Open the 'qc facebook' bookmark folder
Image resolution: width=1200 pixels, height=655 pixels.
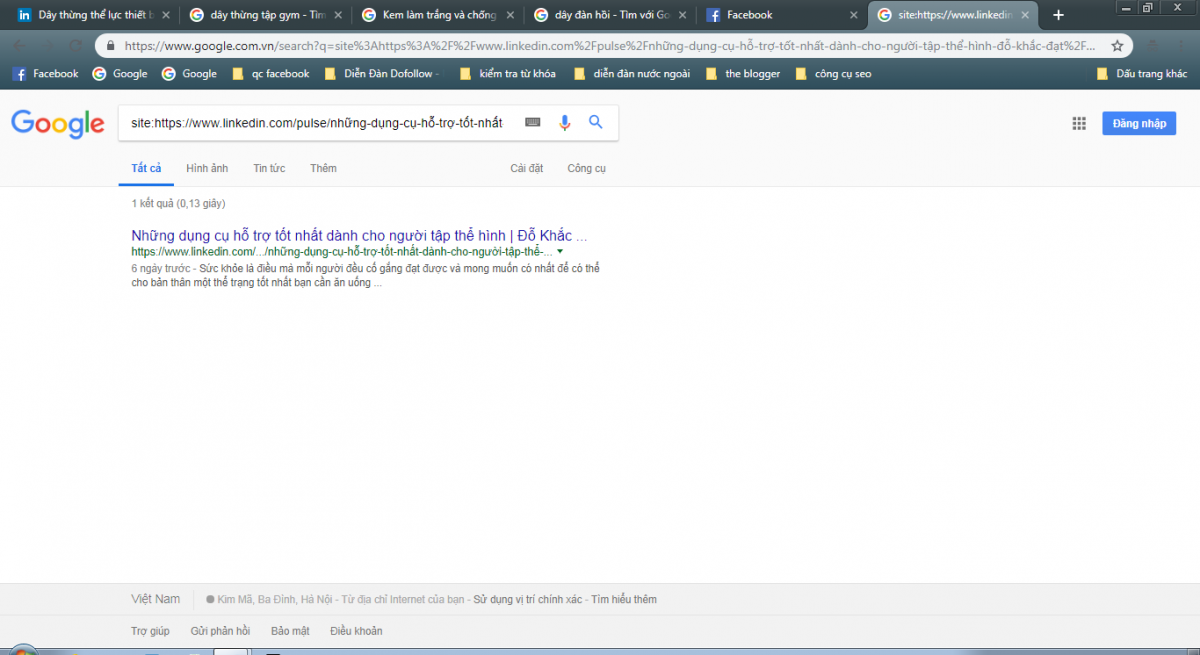(x=270, y=73)
